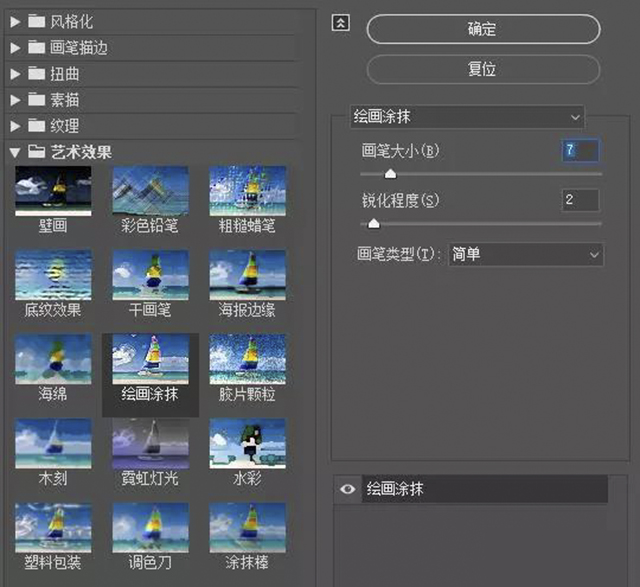Click the 锐化程度 value field
The width and height of the screenshot is (640, 587).
point(580,200)
